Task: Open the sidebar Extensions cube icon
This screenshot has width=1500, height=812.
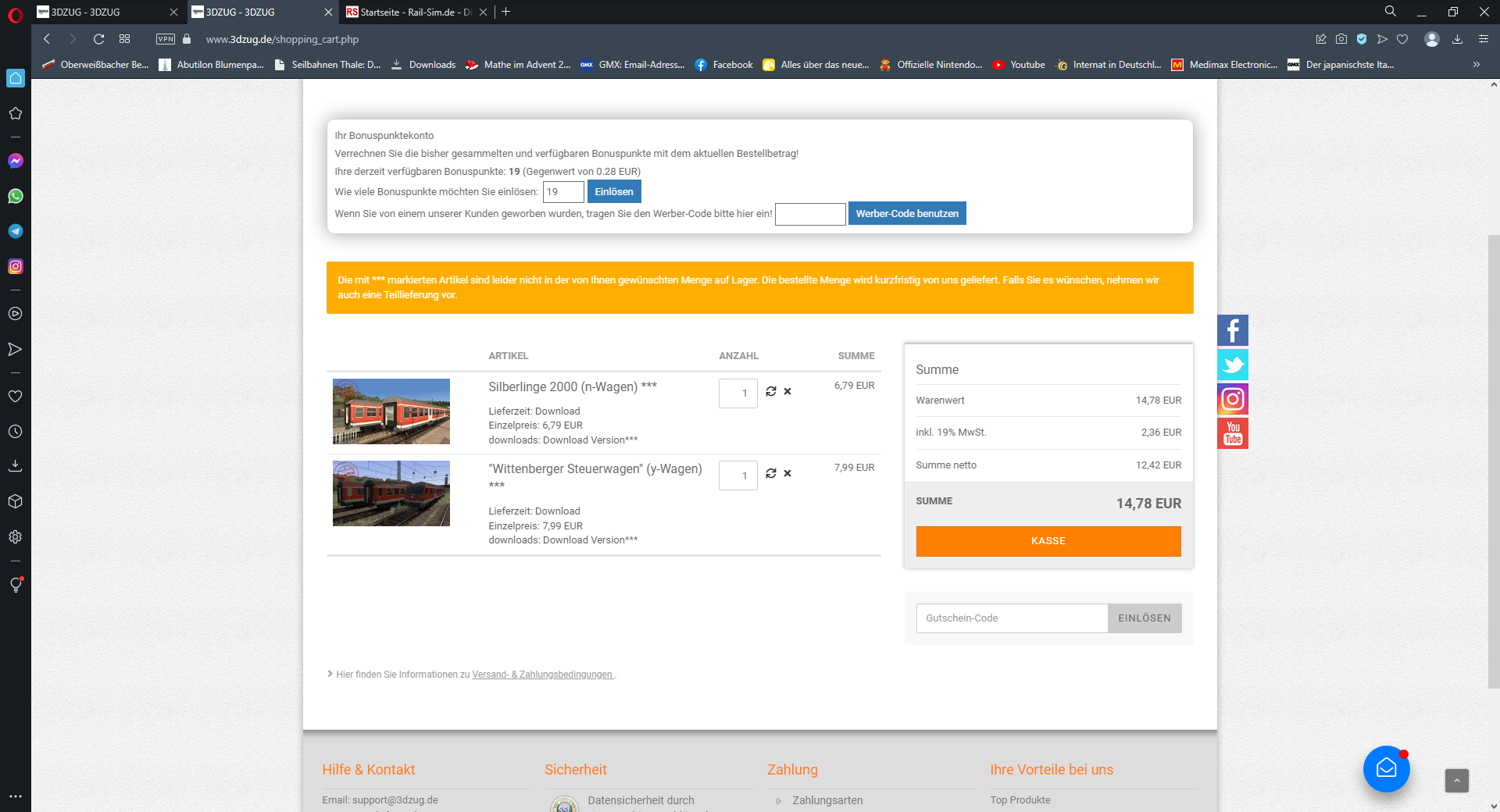Action: pos(15,501)
